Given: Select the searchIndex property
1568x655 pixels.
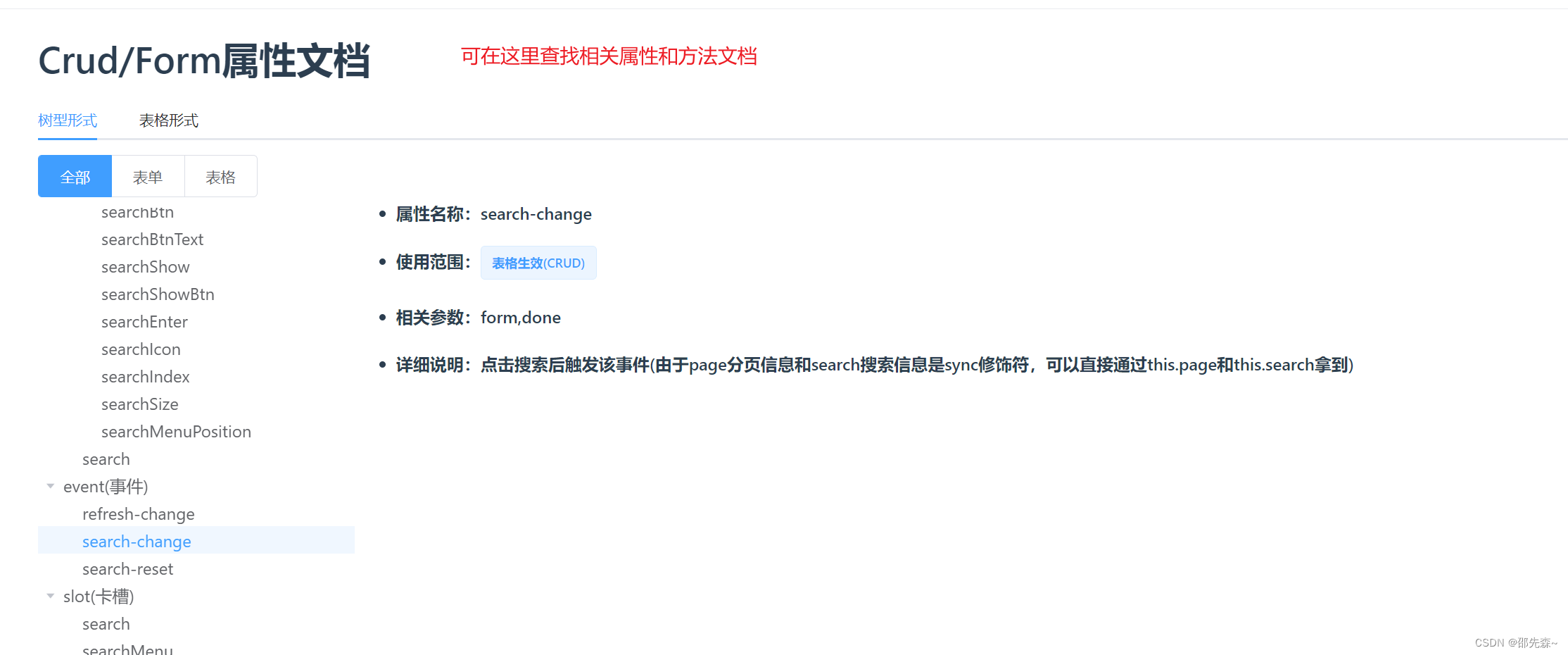Looking at the screenshot, I should (x=145, y=377).
